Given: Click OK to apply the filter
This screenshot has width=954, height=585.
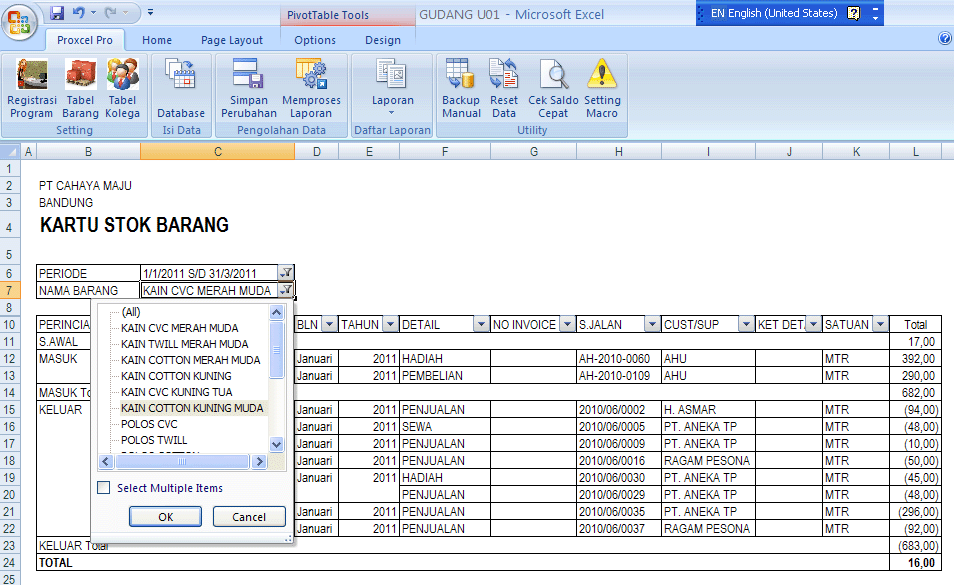Looking at the screenshot, I should 165,516.
